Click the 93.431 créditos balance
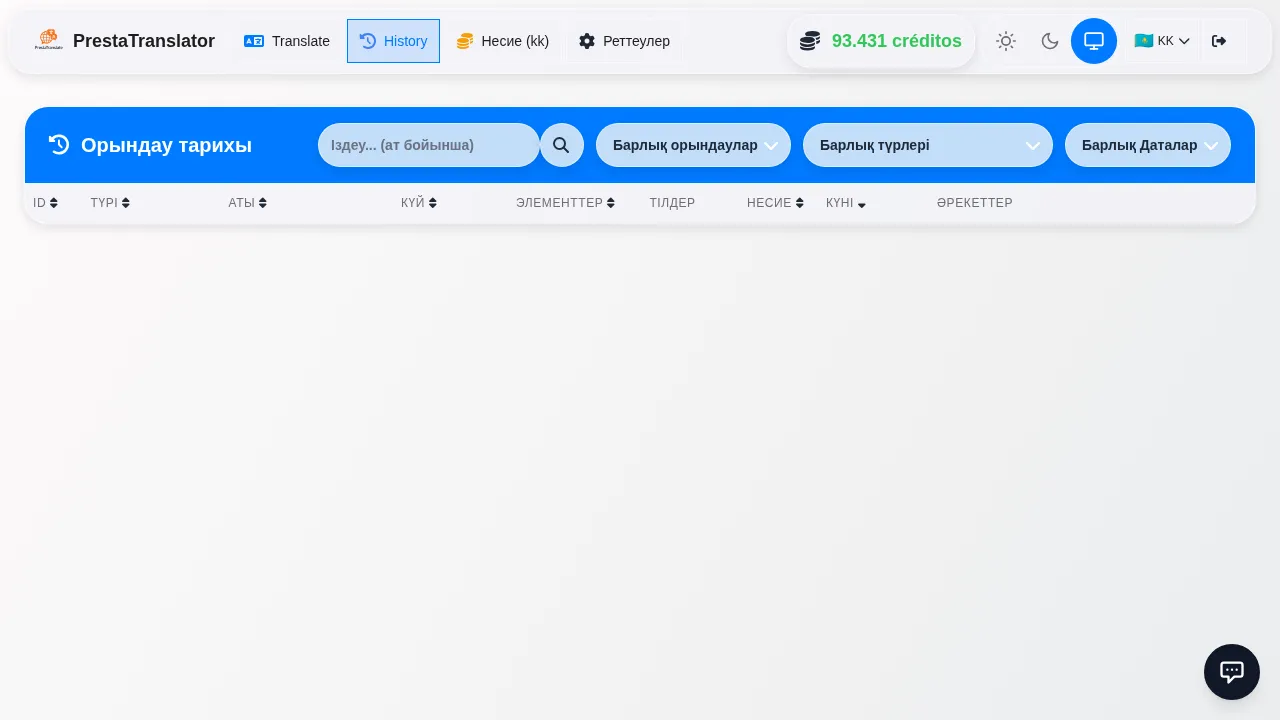The height and width of the screenshot is (720, 1280). (x=896, y=41)
